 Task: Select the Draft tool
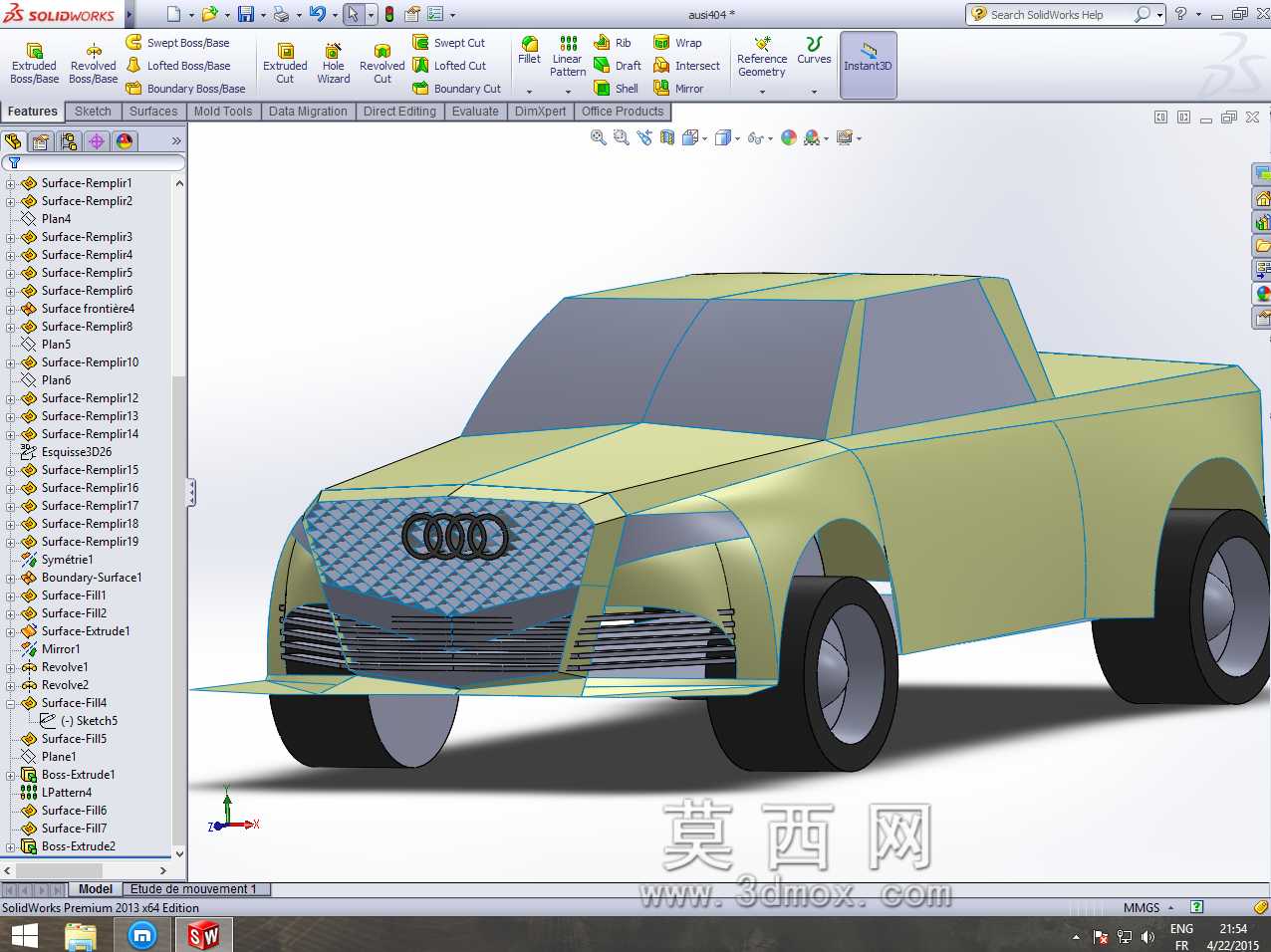click(618, 66)
